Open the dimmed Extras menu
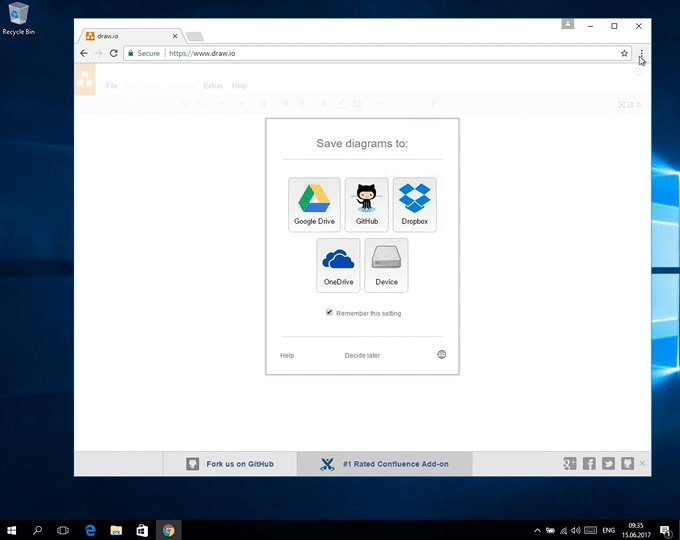Image resolution: width=680 pixels, height=540 pixels. pyautogui.click(x=213, y=85)
